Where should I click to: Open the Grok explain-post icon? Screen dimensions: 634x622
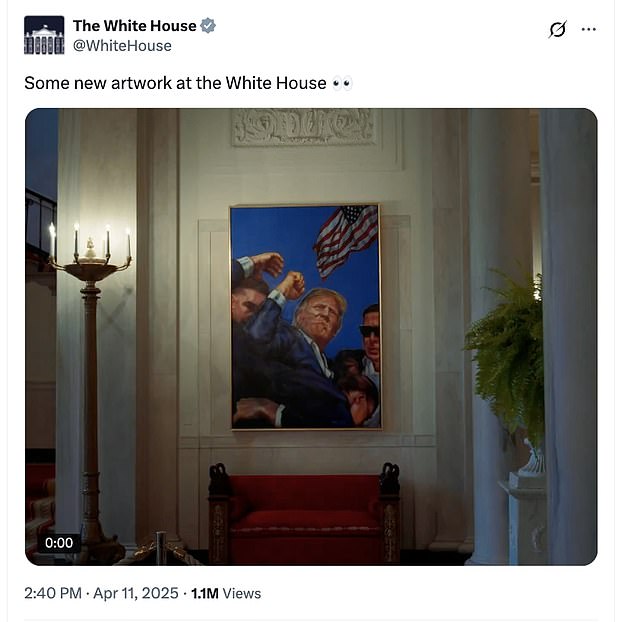[x=558, y=29]
